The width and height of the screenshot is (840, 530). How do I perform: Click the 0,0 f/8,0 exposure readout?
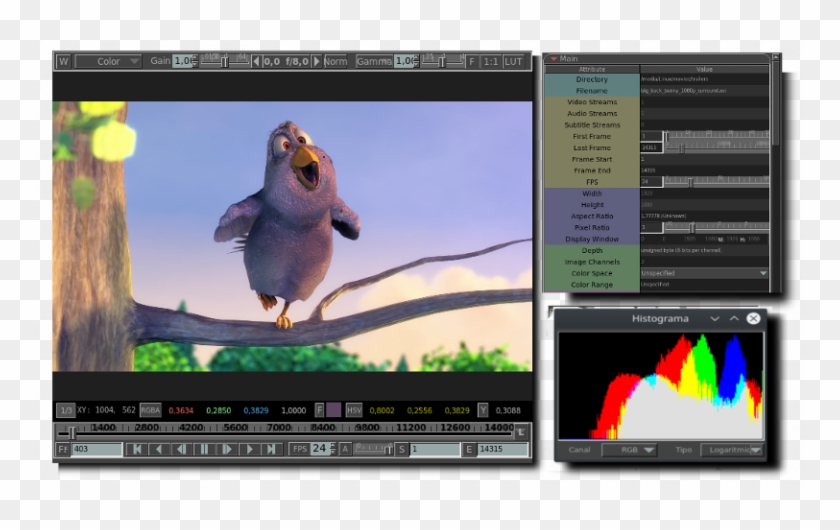(286, 62)
